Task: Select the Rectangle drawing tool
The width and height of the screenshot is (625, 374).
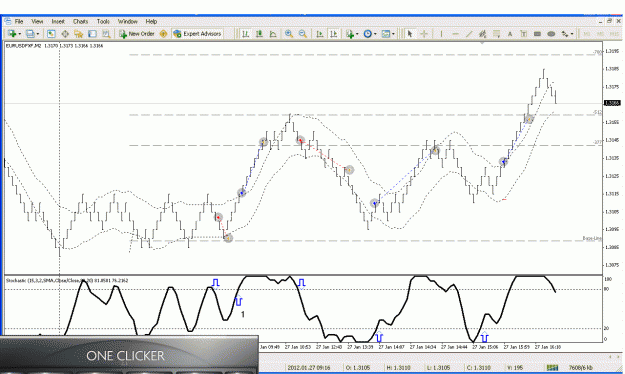Action: click(x=537, y=34)
